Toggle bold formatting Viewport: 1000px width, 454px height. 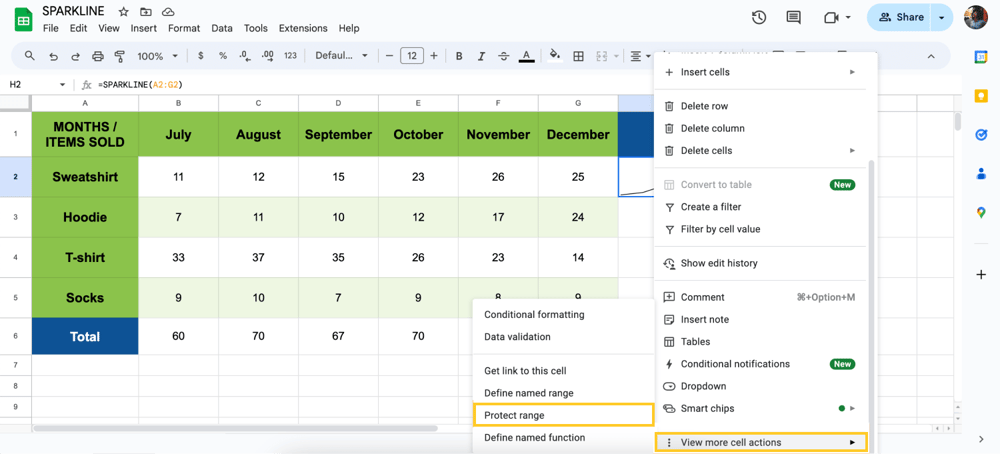(x=459, y=56)
